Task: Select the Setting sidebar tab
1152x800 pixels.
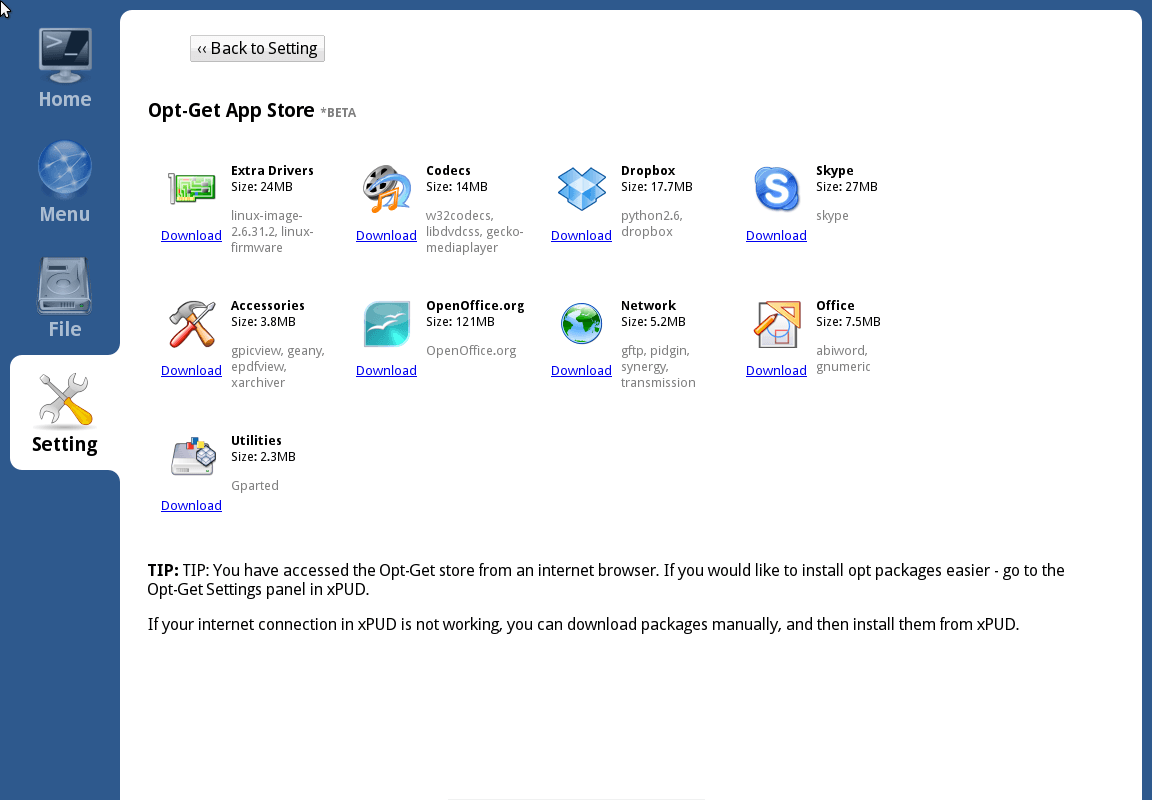Action: pyautogui.click(x=65, y=413)
